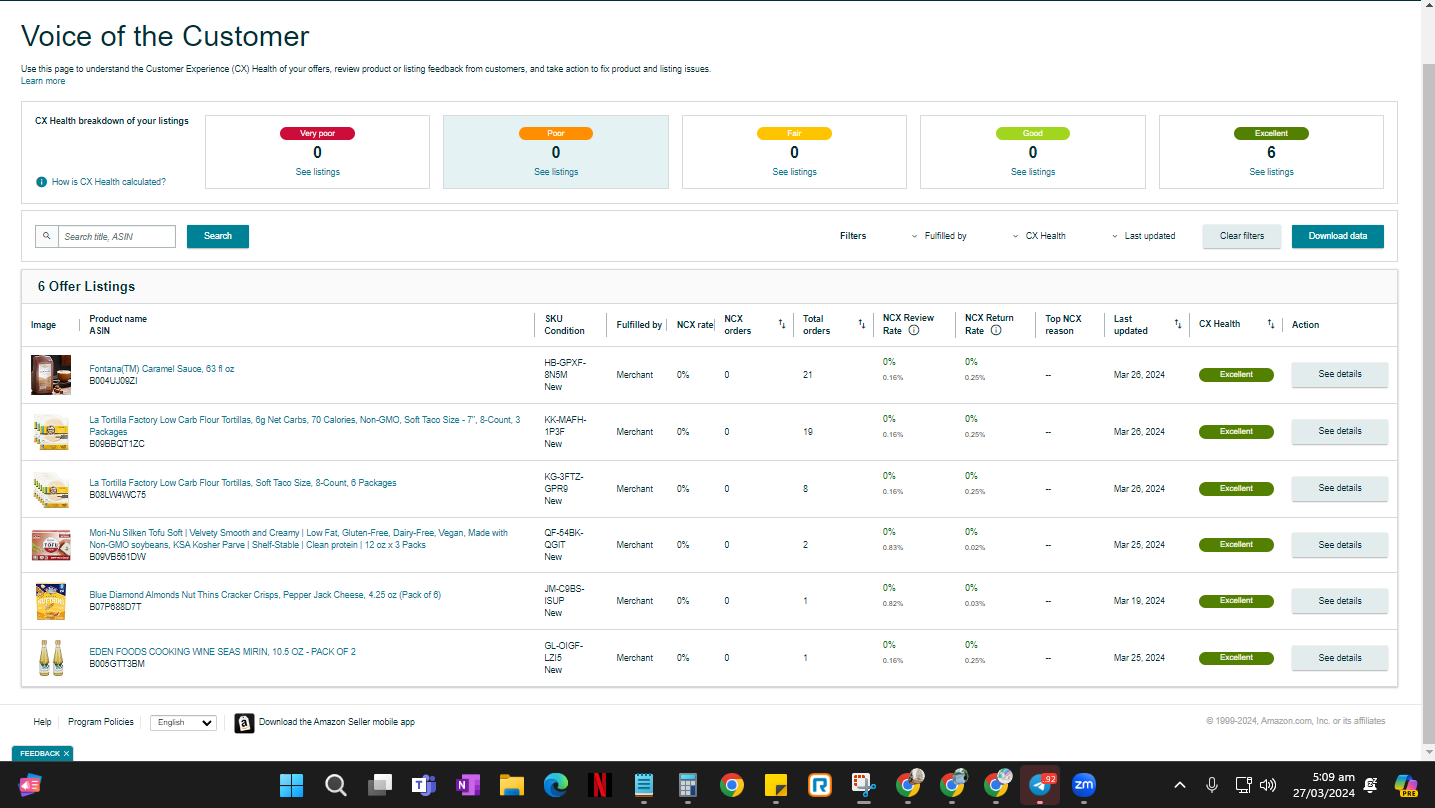The image size is (1435, 808).
Task: Sort listings by CX Health arrows
Action: coord(1271,324)
